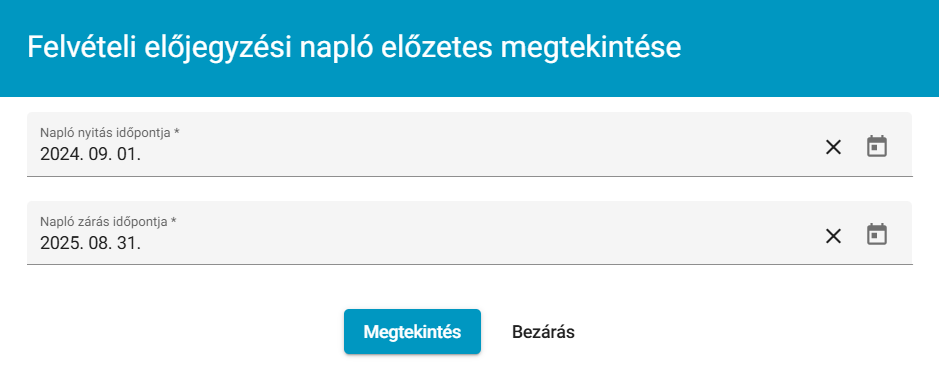Click the Bezárás button
939x371 pixels.
coord(543,332)
